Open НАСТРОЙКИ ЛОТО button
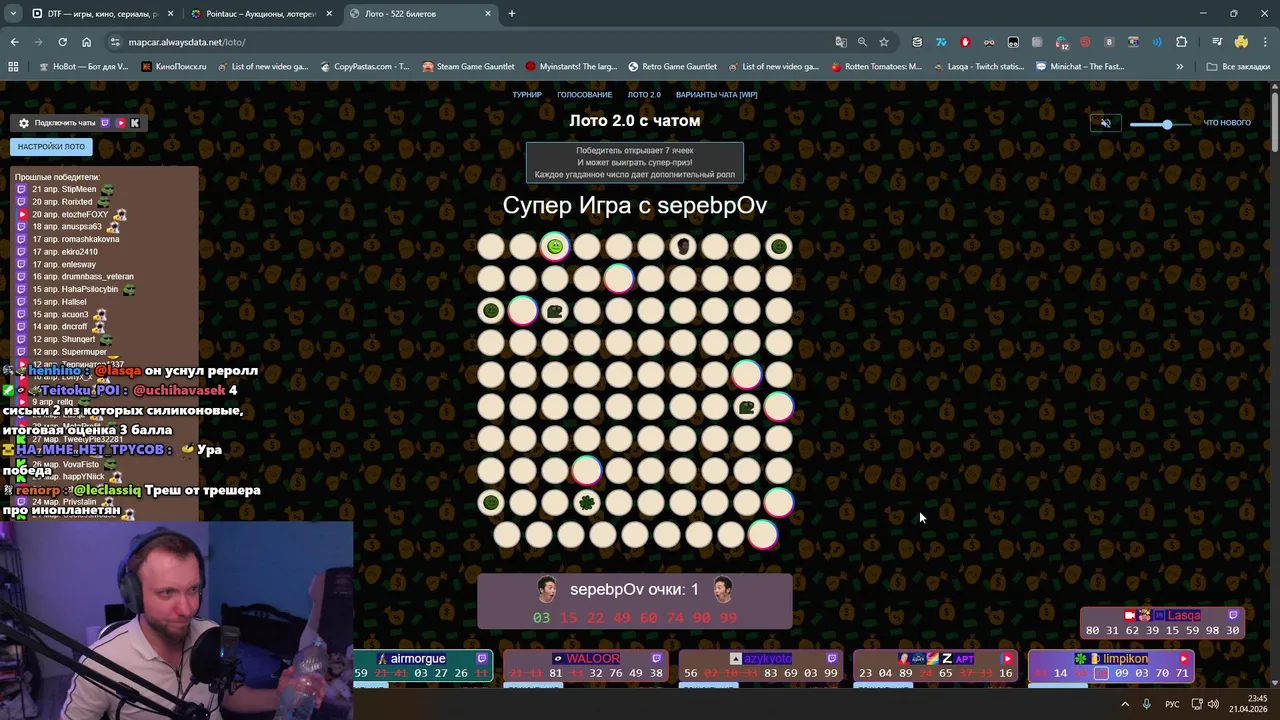This screenshot has width=1280, height=720. pos(51,146)
